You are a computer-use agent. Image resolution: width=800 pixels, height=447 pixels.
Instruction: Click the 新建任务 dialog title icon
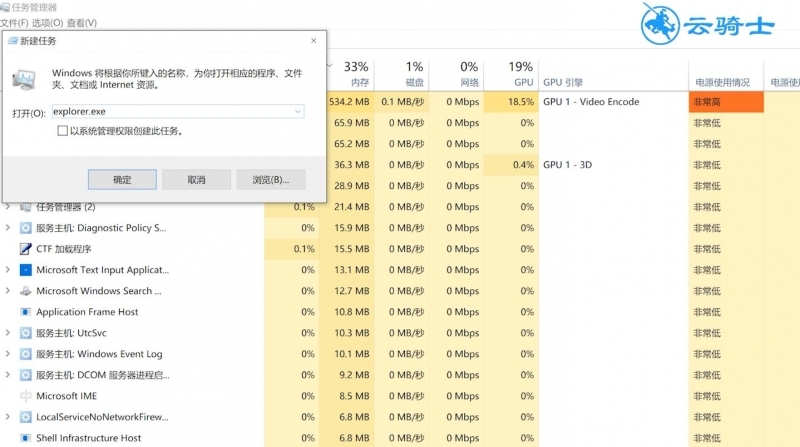[x=13, y=41]
